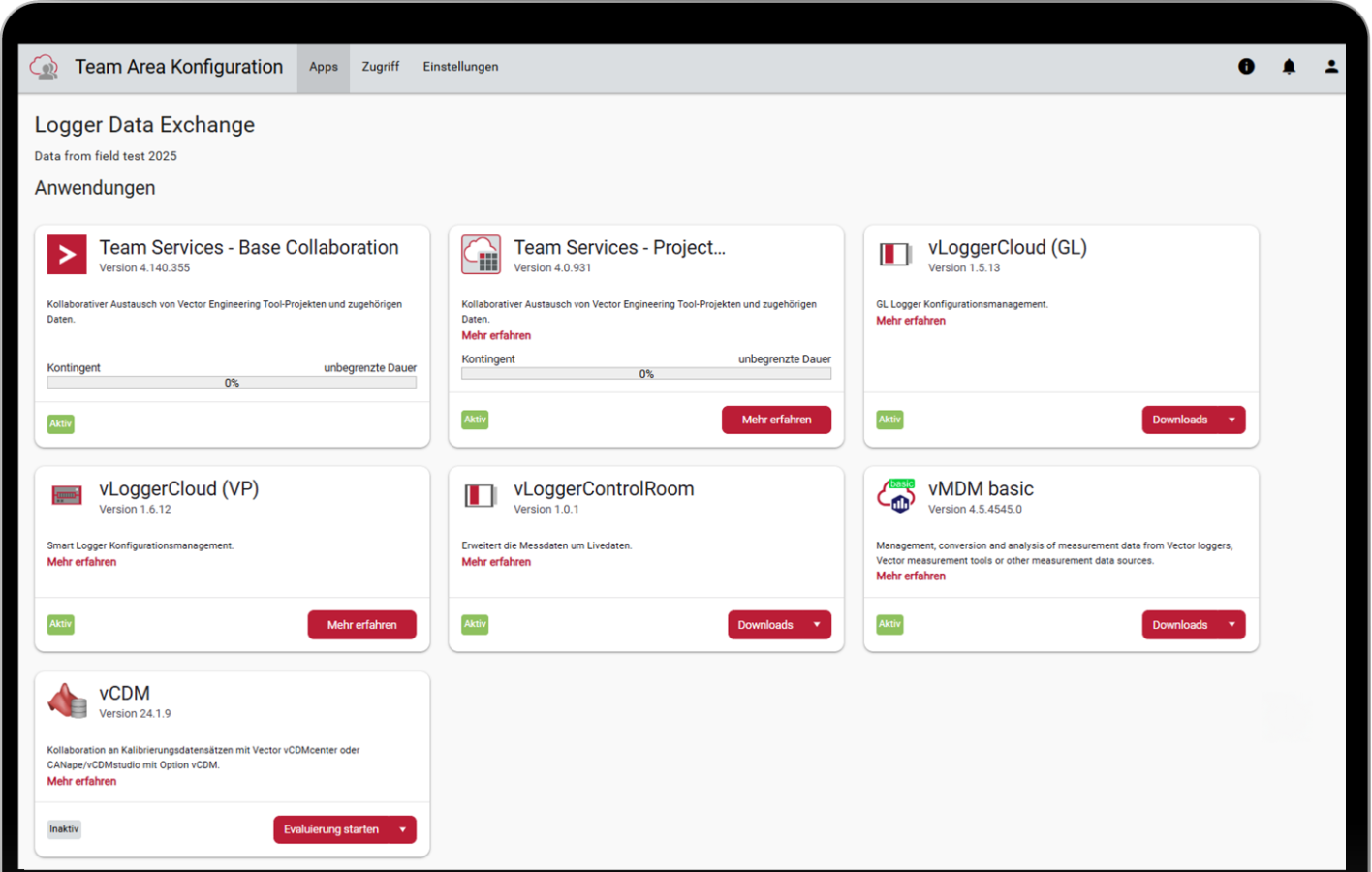Click Downloads button on vLoggerControlRoom card
Screen dimensions: 1372x872
point(765,625)
